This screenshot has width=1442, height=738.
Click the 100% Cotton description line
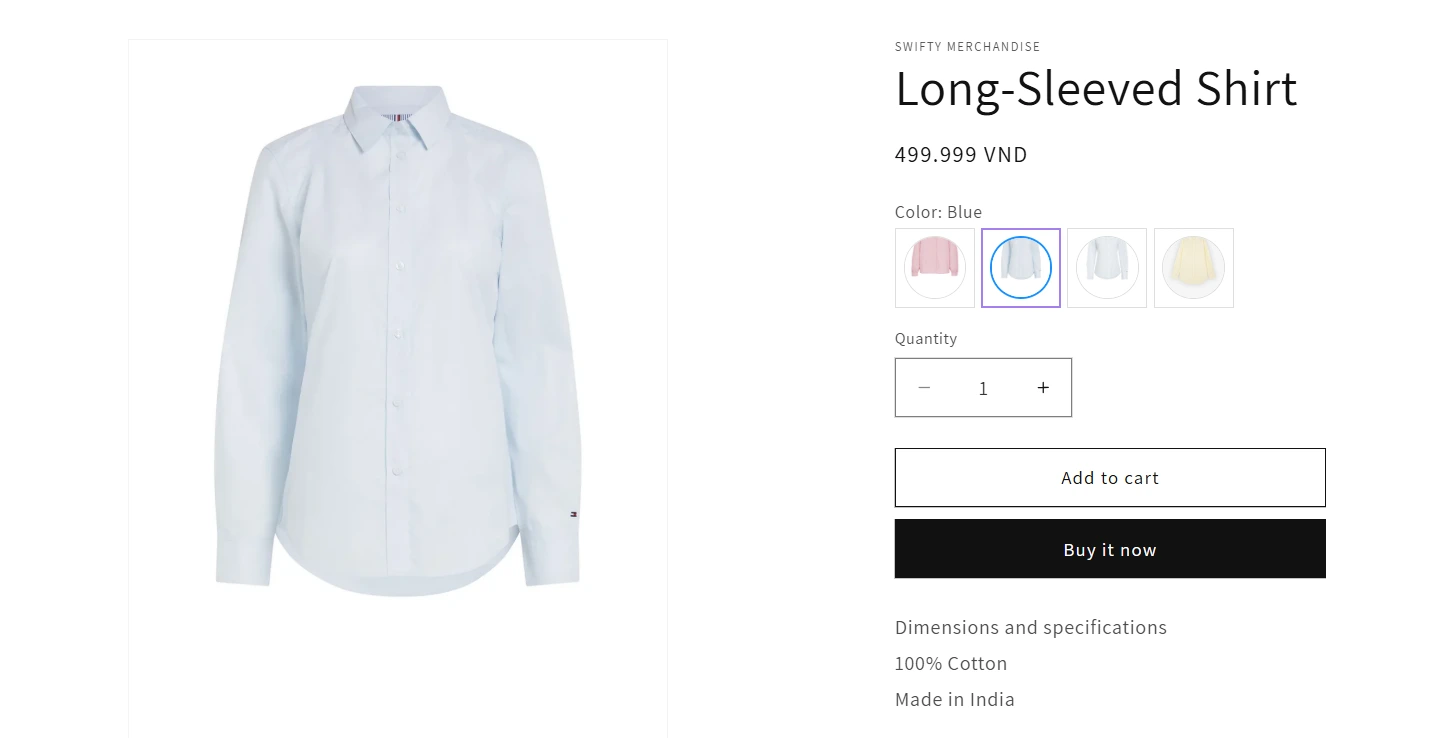coord(951,664)
